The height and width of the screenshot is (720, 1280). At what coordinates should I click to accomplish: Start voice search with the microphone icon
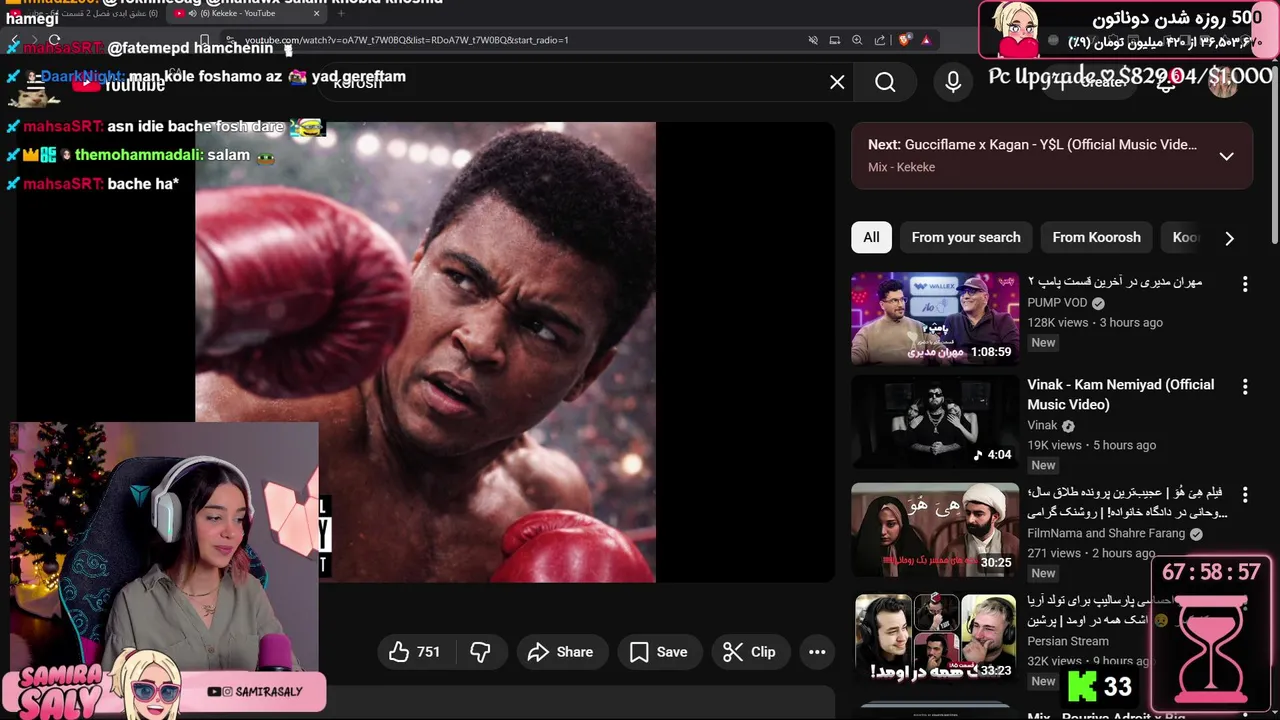(x=953, y=82)
